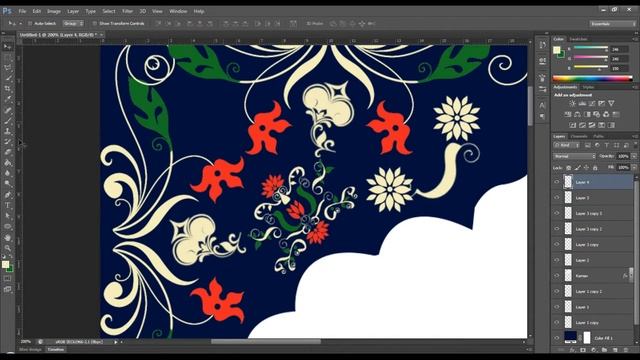Create new group folder icon

604,350
